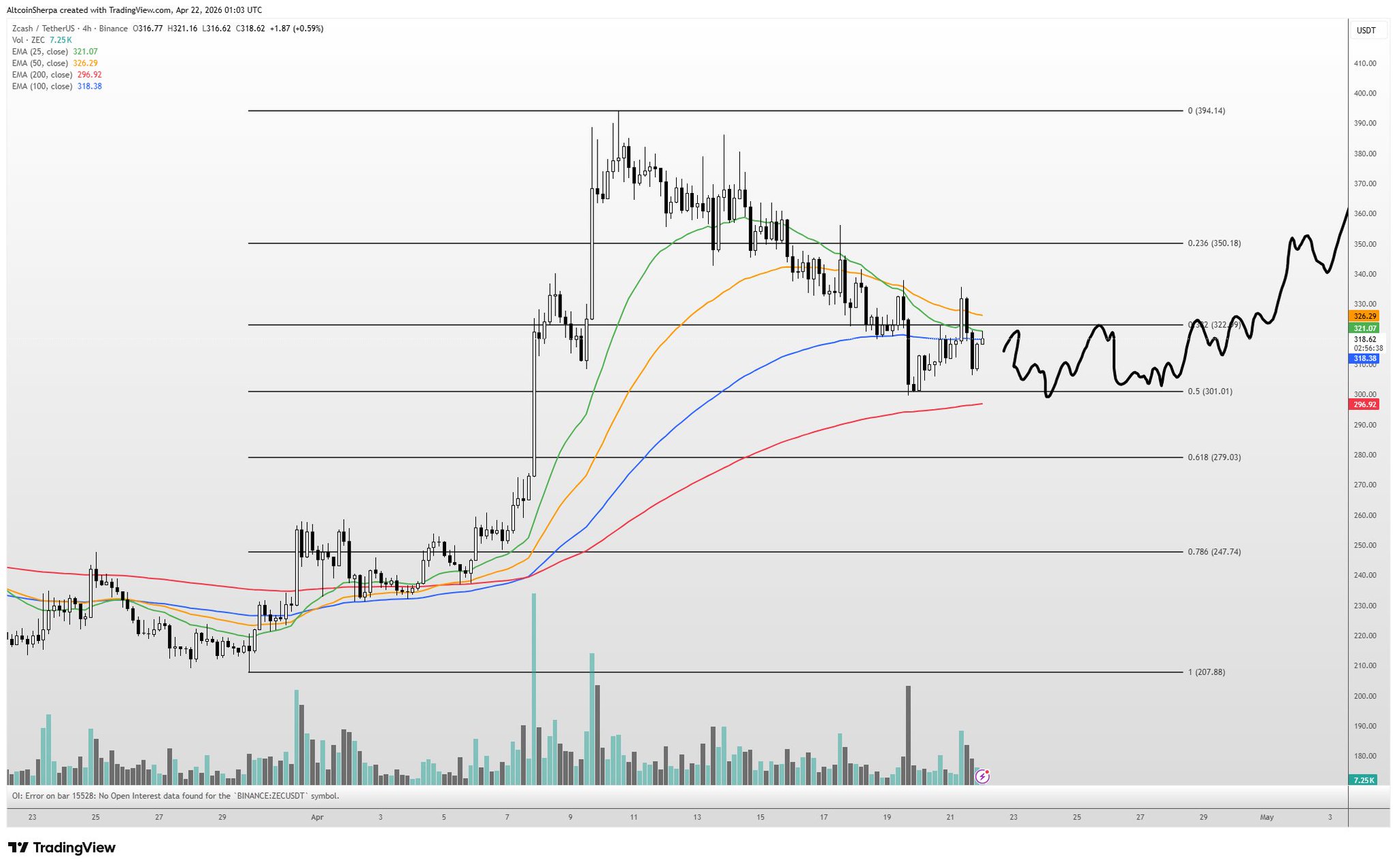Select the EMA (200, close) legend entry
Image resolution: width=1397 pixels, height=868 pixels.
click(42, 74)
